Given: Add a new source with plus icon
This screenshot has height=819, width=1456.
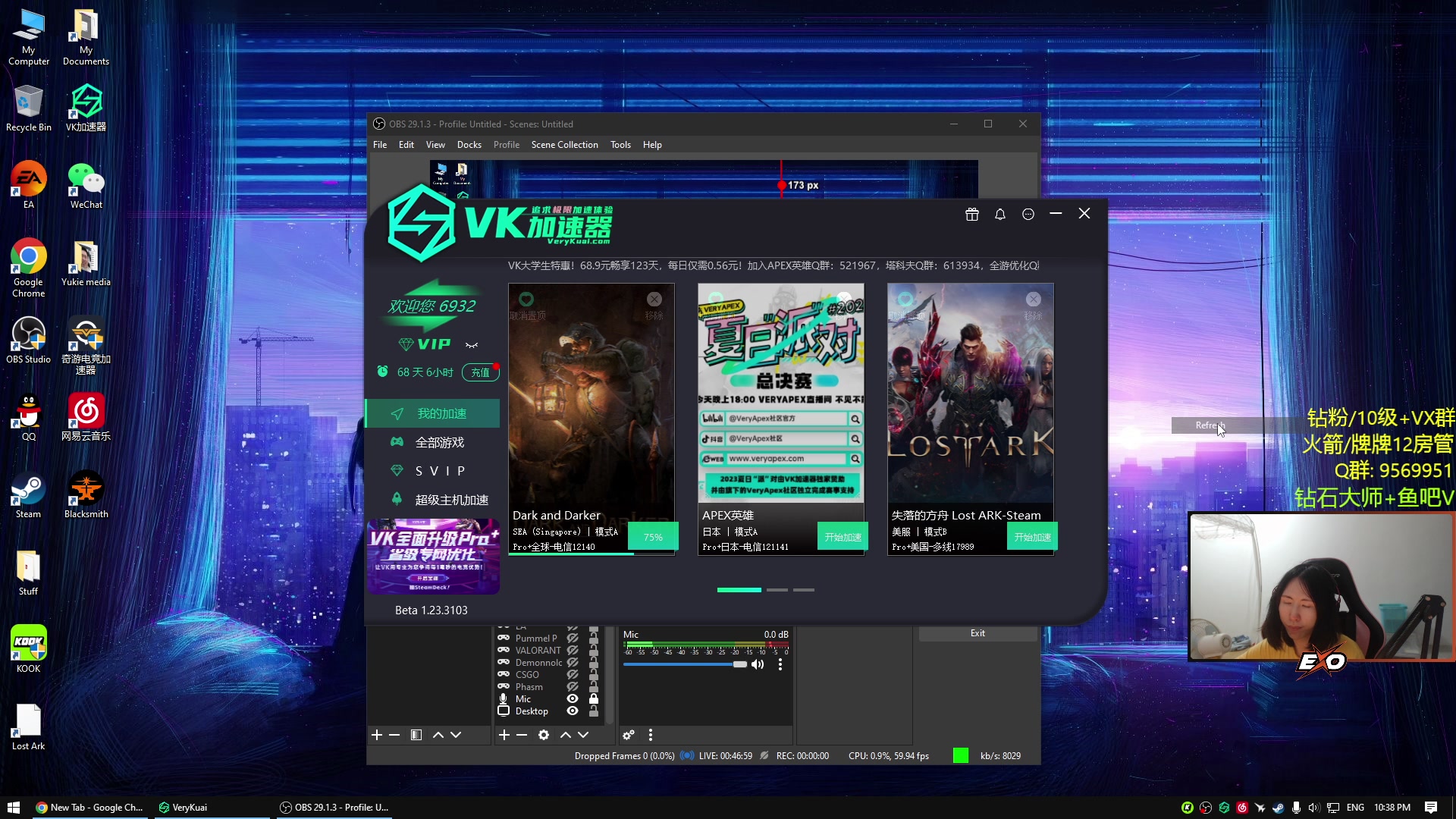Looking at the screenshot, I should click(504, 735).
